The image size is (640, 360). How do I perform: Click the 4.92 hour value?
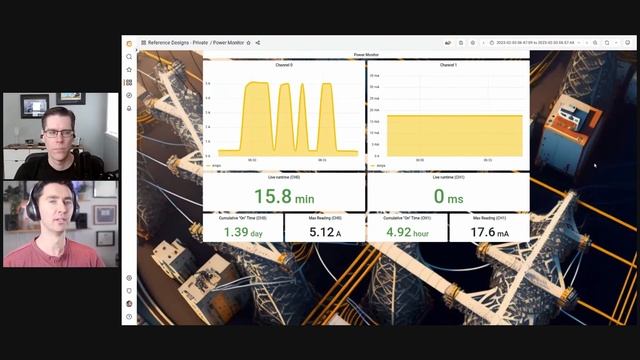(407, 232)
